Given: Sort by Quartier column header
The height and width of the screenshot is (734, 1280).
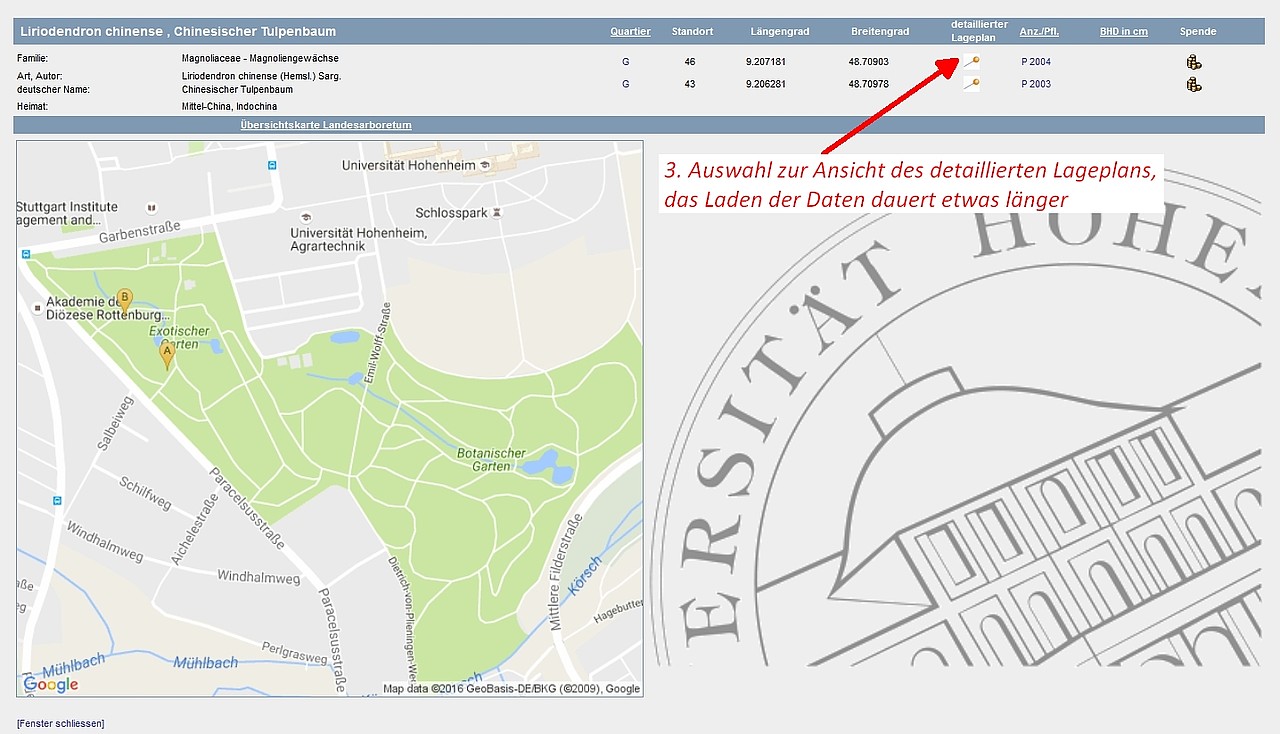Looking at the screenshot, I should (x=630, y=32).
